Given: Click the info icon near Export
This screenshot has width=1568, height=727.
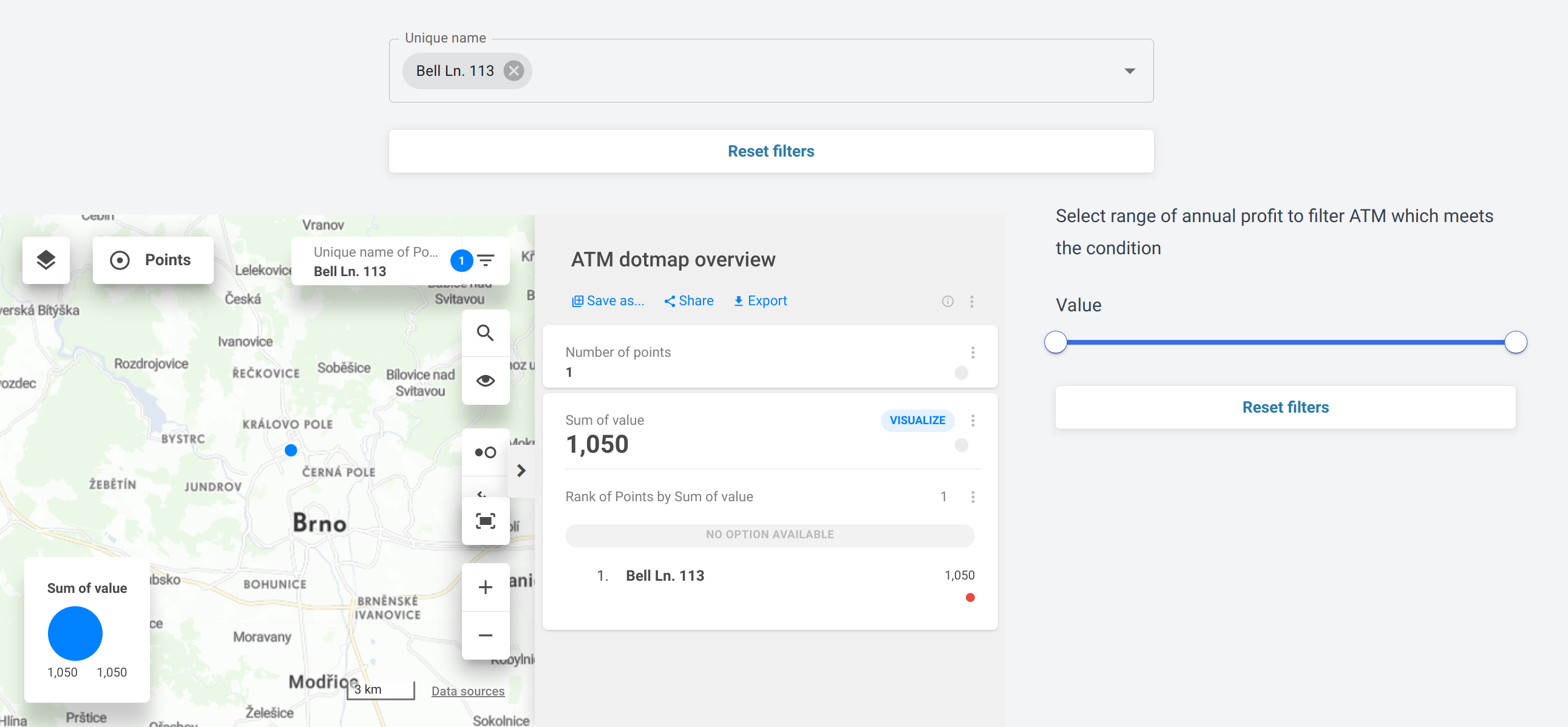Looking at the screenshot, I should (x=947, y=301).
